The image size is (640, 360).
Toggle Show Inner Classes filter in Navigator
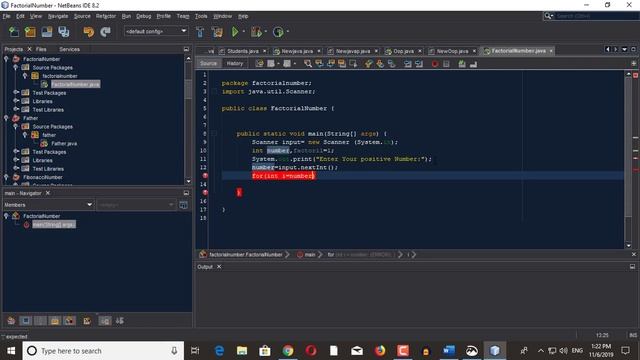pos(69,320)
